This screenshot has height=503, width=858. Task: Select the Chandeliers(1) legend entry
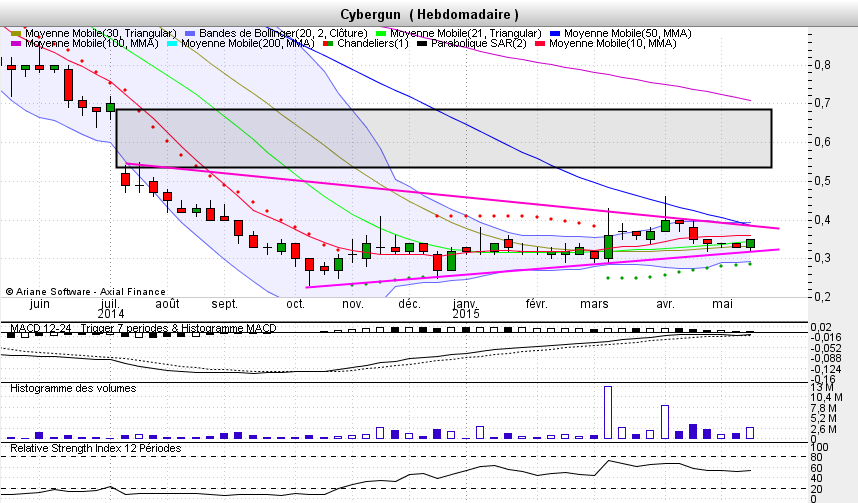point(366,43)
